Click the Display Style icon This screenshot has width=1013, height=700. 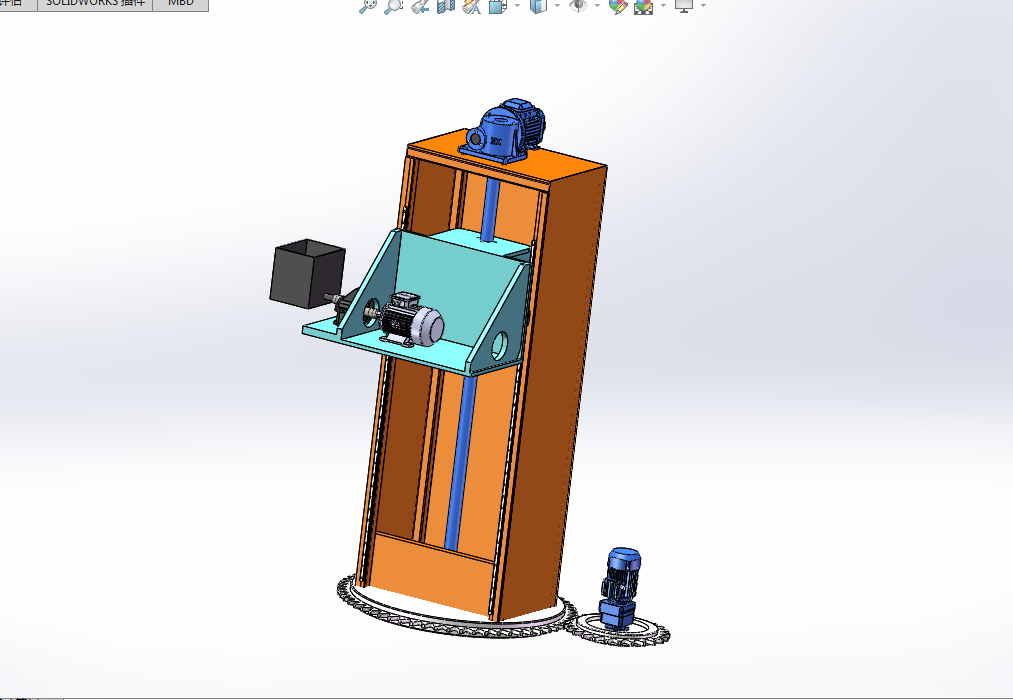coord(538,6)
